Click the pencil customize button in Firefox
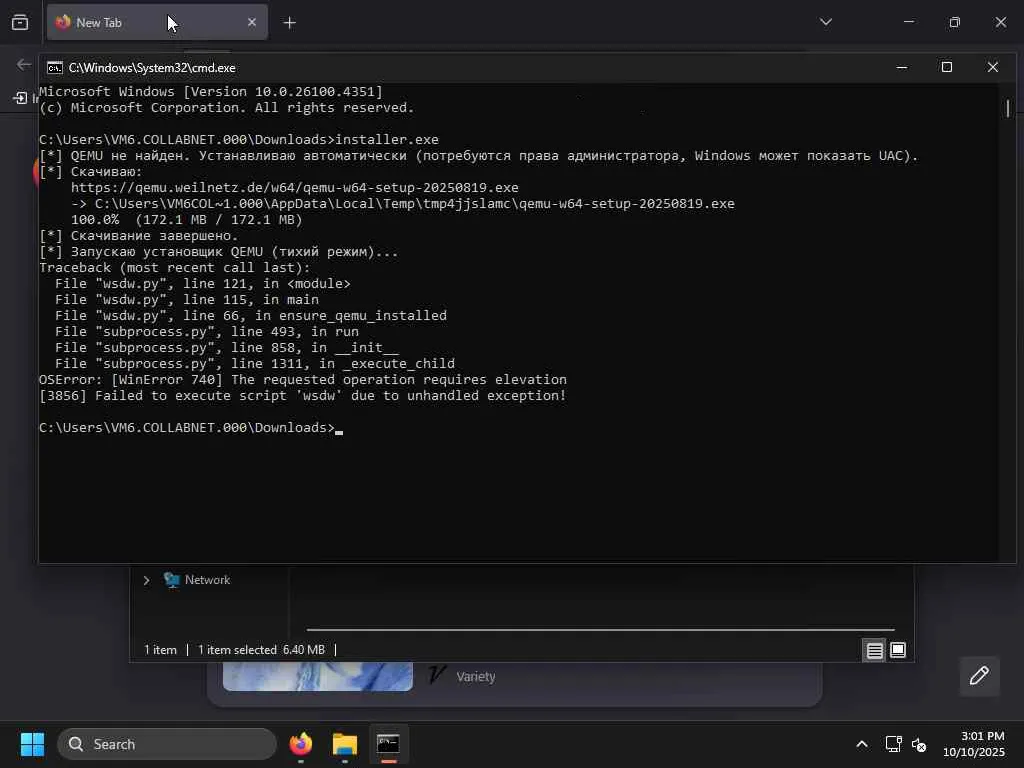 click(x=979, y=676)
